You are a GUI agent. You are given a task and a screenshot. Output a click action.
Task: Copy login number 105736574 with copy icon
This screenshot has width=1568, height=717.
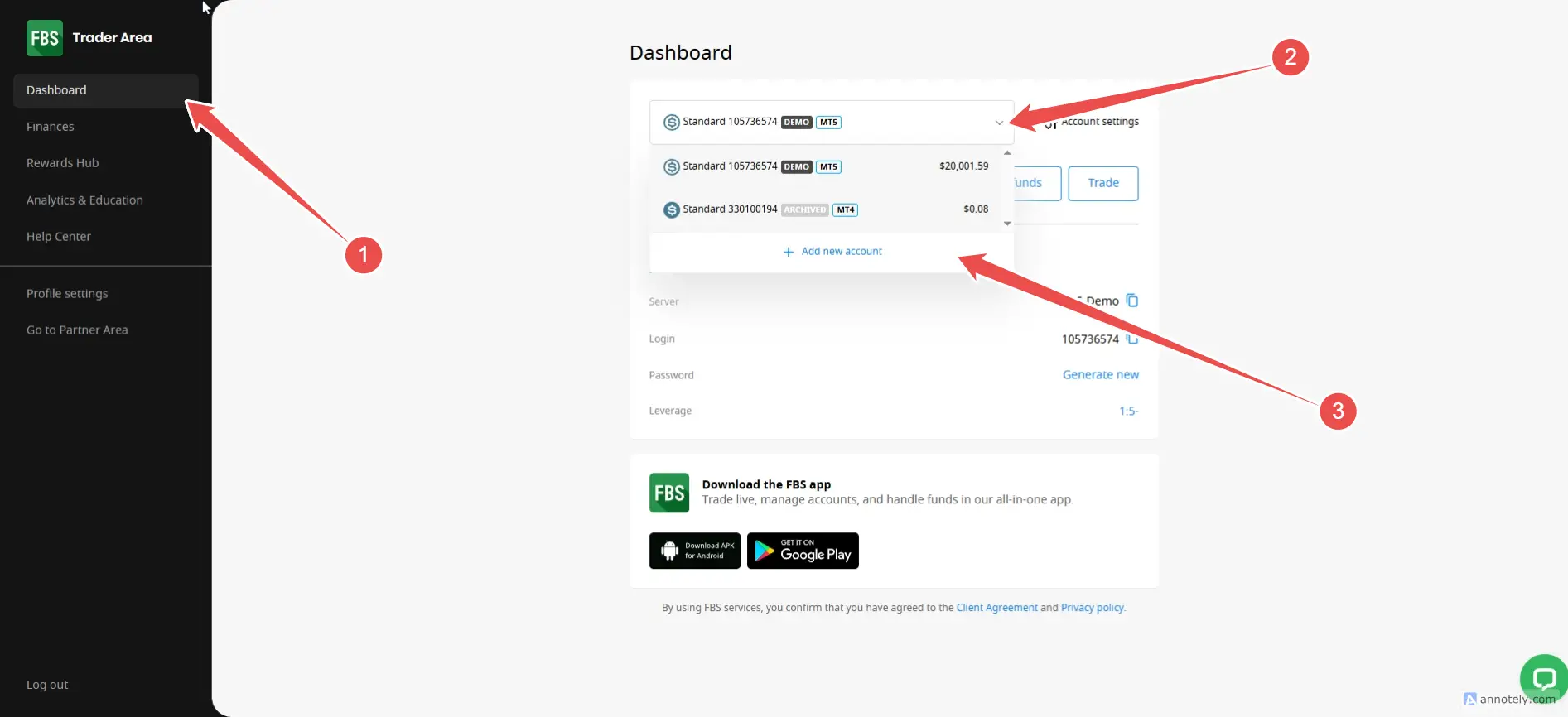[x=1132, y=339]
